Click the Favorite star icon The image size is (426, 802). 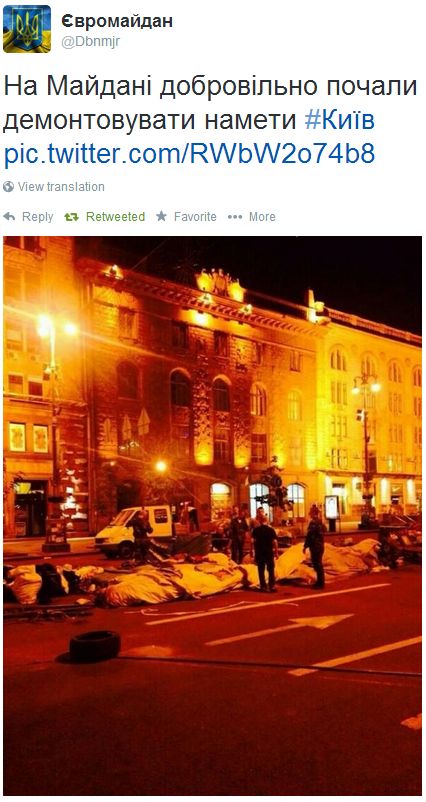[162, 216]
